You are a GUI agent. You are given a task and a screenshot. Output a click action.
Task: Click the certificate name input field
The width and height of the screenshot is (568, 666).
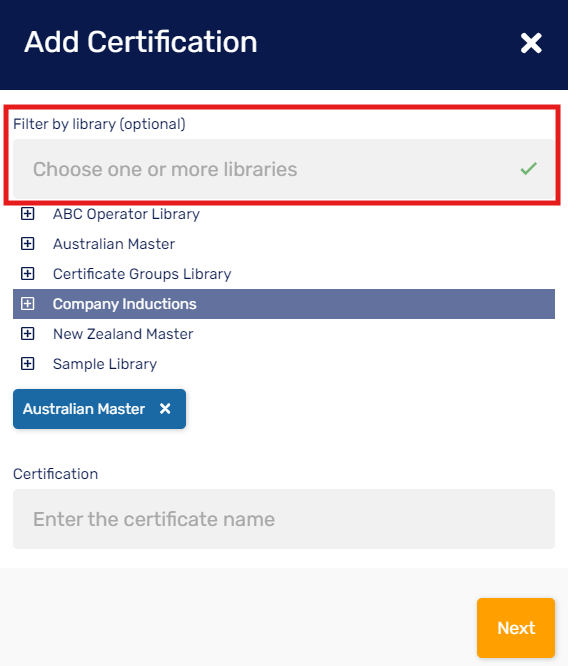click(284, 519)
